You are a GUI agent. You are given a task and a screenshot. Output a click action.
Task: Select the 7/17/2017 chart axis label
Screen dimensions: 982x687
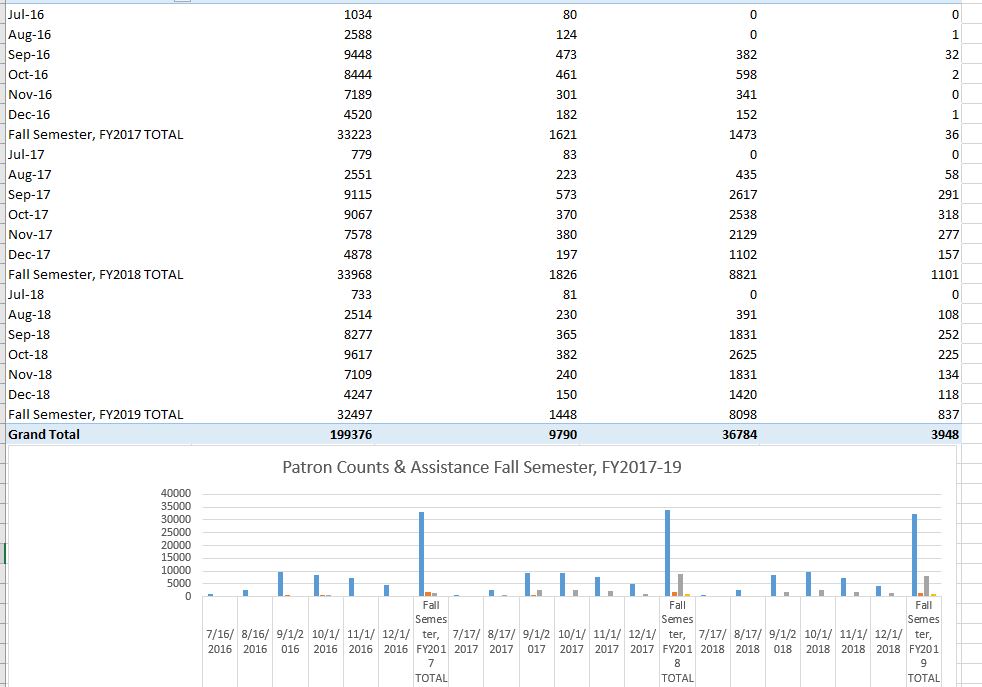pos(466,642)
